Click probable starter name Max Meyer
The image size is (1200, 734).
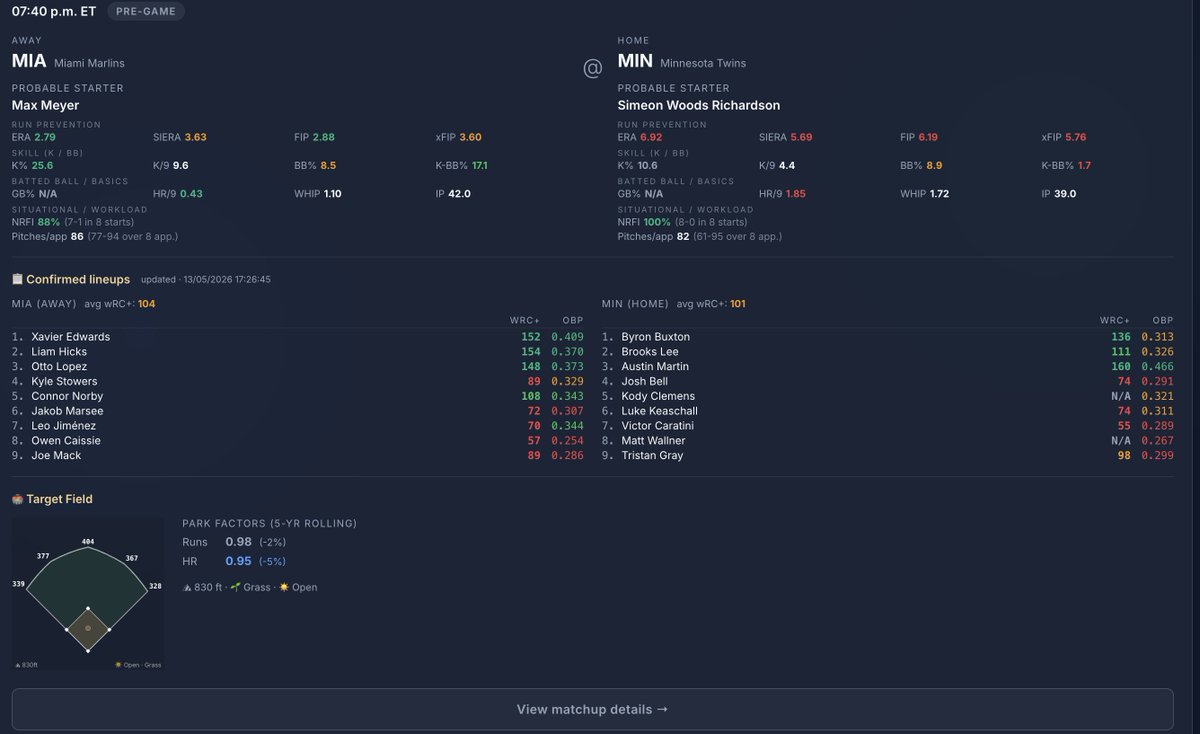point(45,105)
